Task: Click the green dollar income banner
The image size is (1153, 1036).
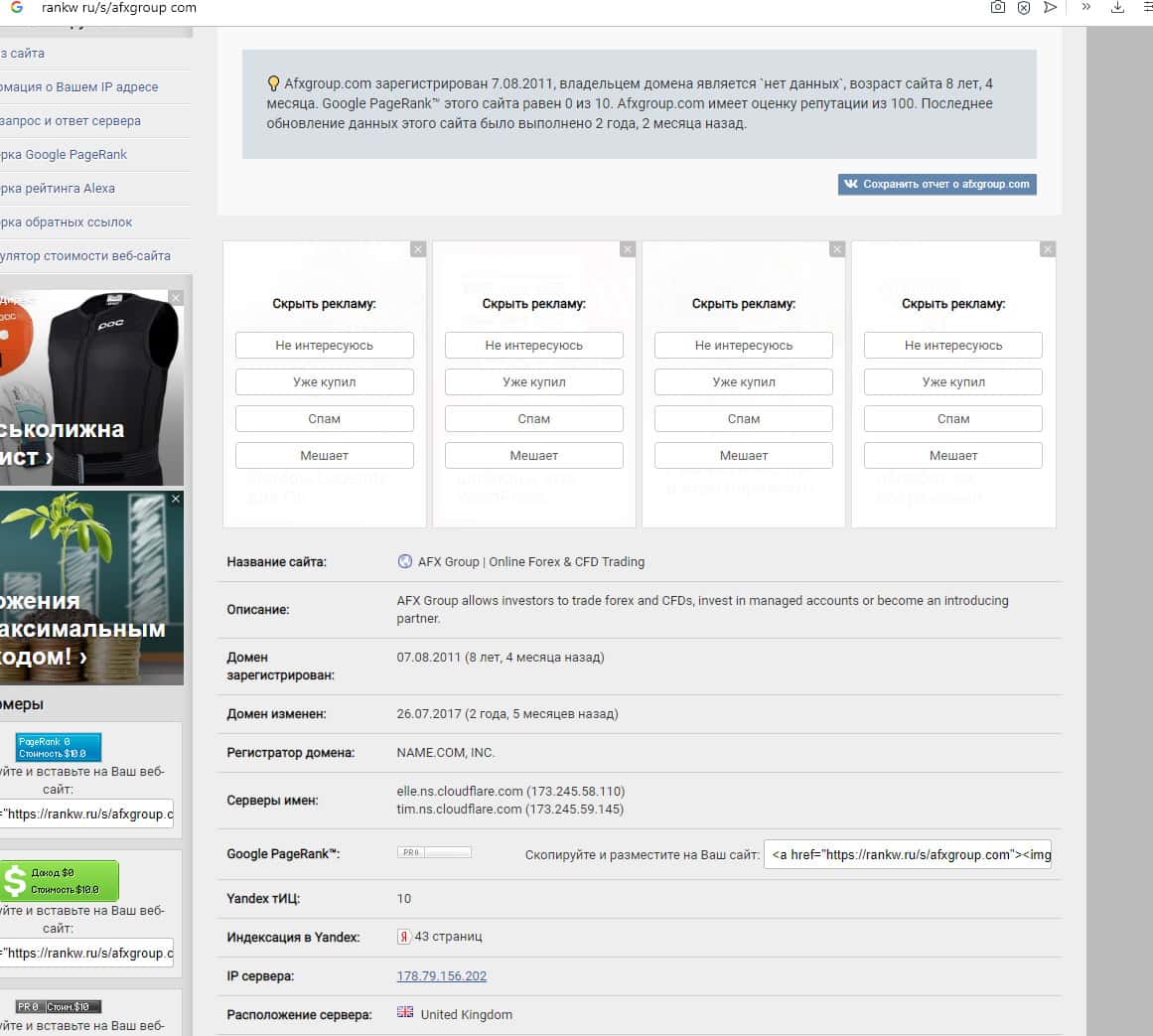Action: pyautogui.click(x=60, y=881)
